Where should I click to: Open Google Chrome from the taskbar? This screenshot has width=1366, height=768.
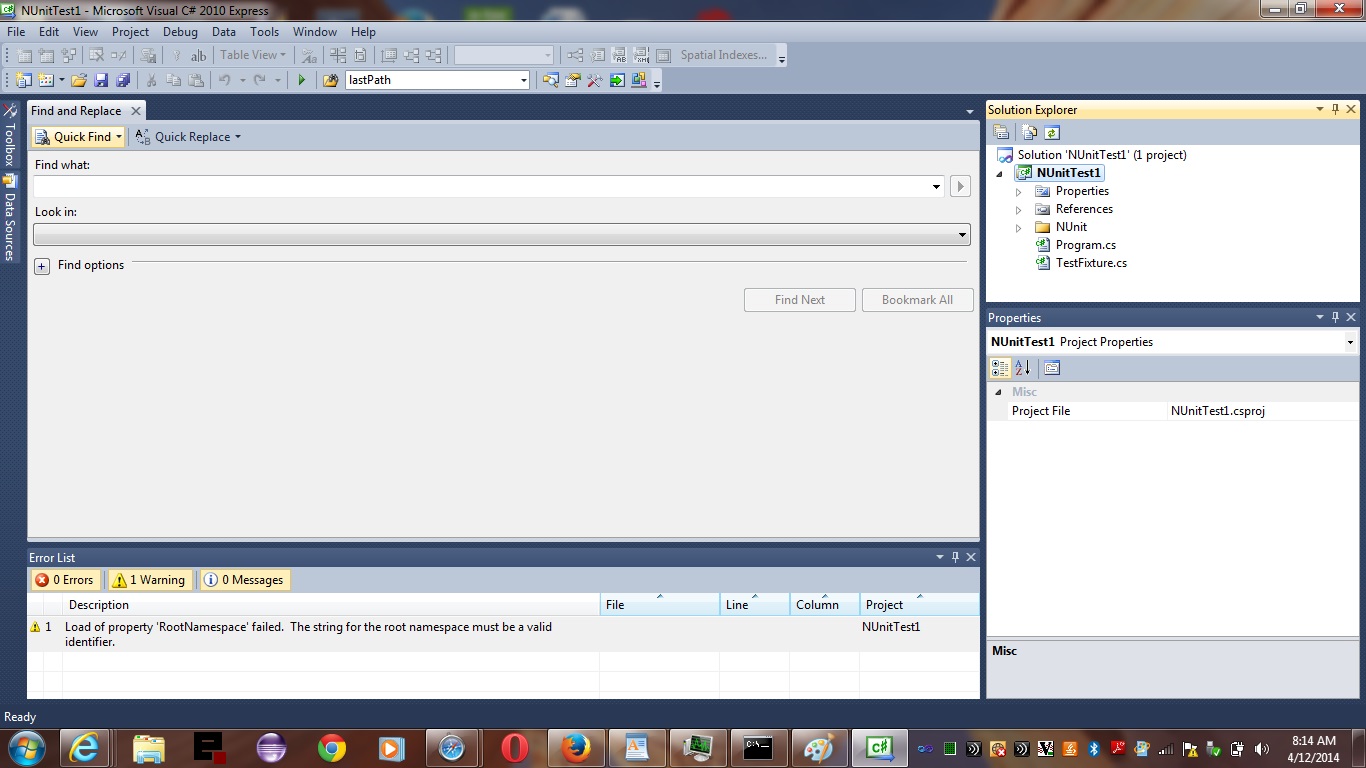pyautogui.click(x=331, y=747)
